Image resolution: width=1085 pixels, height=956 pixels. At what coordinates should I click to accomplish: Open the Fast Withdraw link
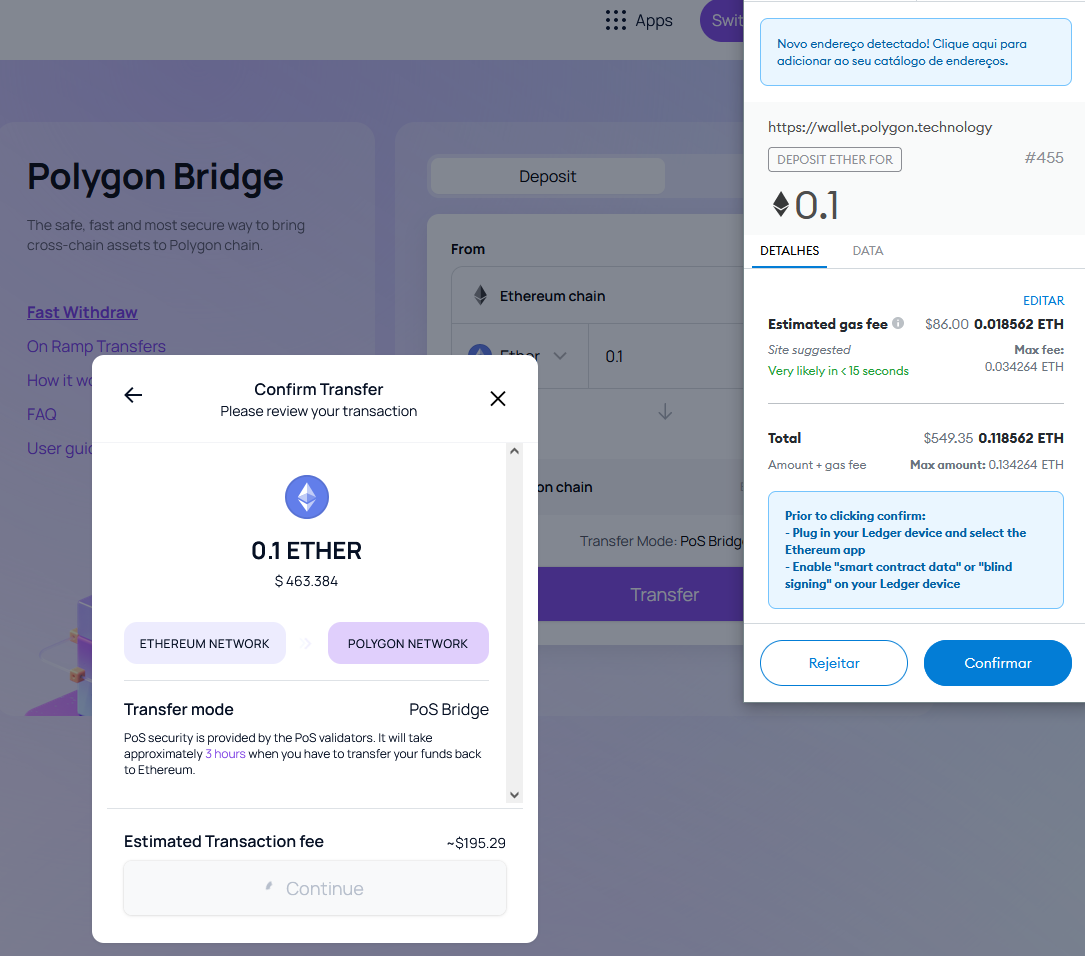(x=82, y=313)
